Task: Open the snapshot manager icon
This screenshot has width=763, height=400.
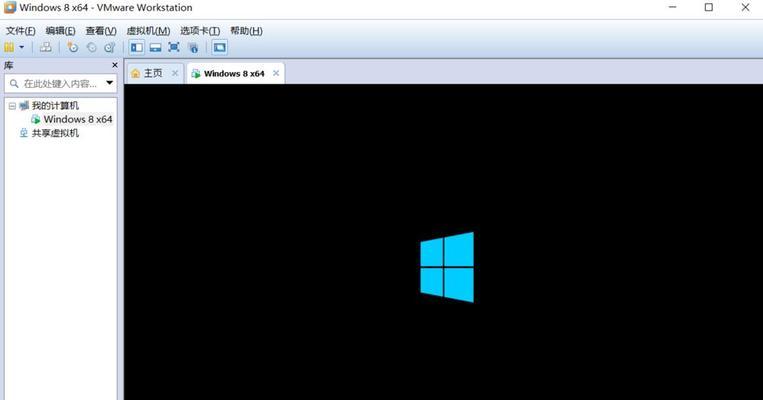Action: (x=109, y=47)
